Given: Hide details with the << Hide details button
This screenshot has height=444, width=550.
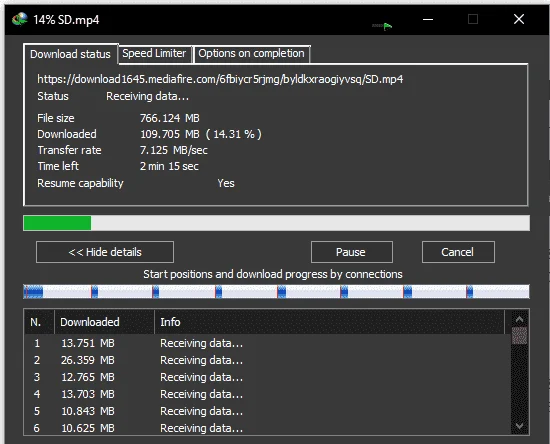Looking at the screenshot, I should pyautogui.click(x=105, y=252).
